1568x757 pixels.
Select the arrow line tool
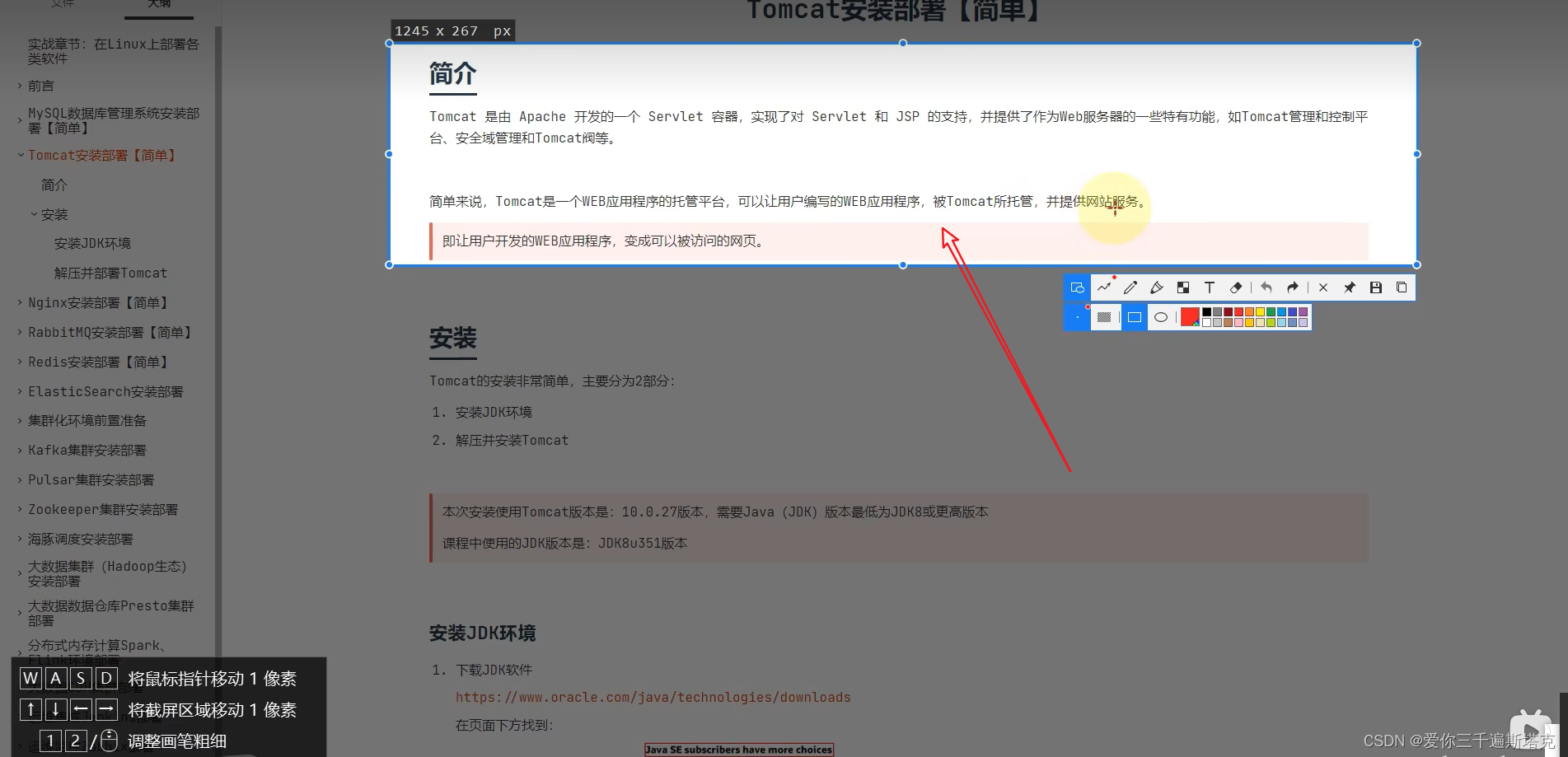[1104, 287]
